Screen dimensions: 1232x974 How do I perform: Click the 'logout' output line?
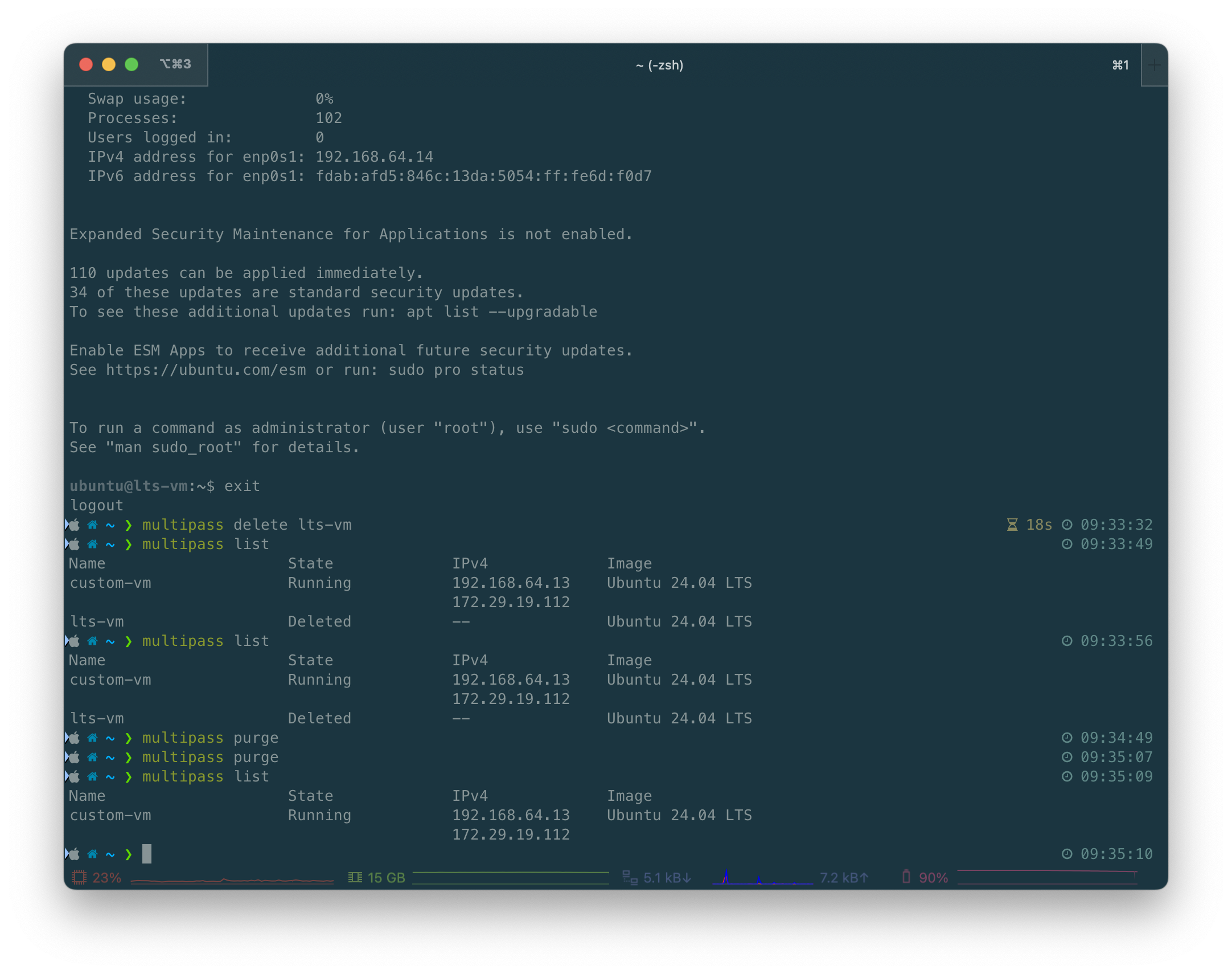[96, 506]
